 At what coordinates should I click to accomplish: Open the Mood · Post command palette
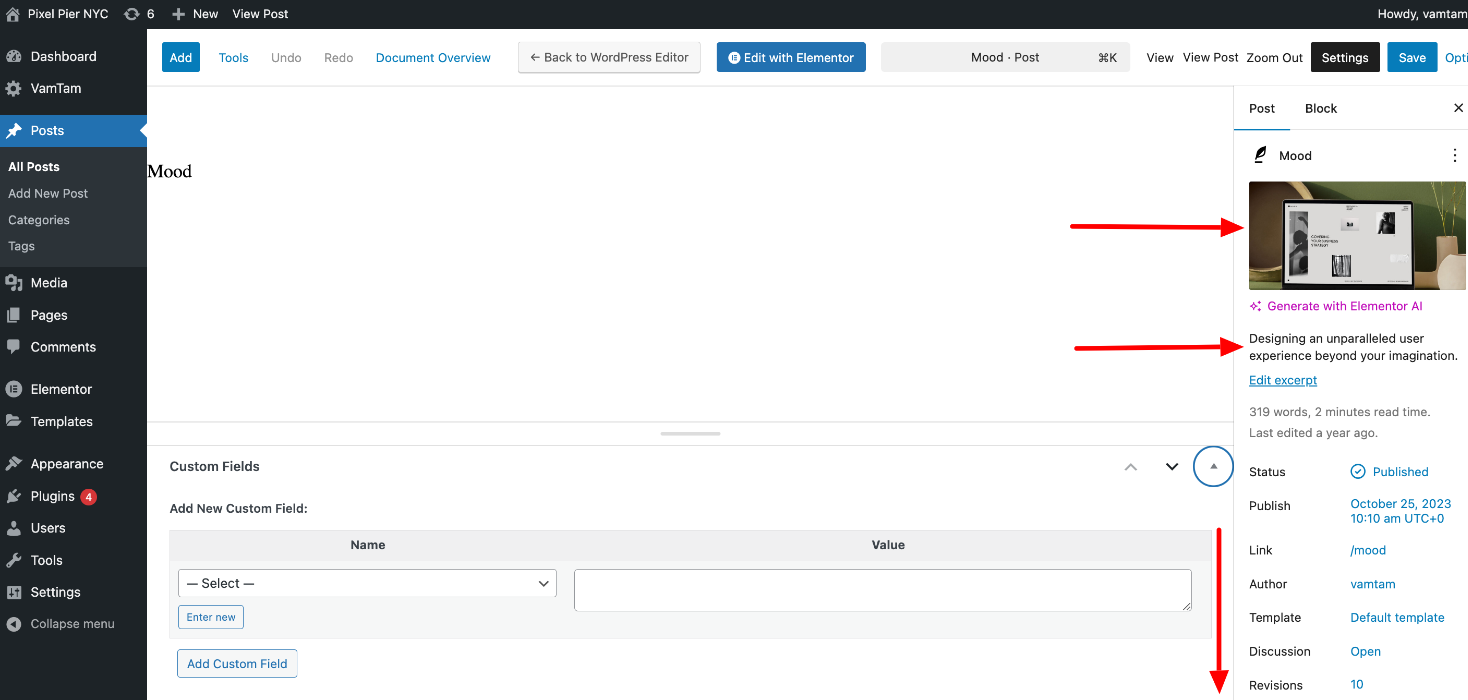pos(1005,57)
